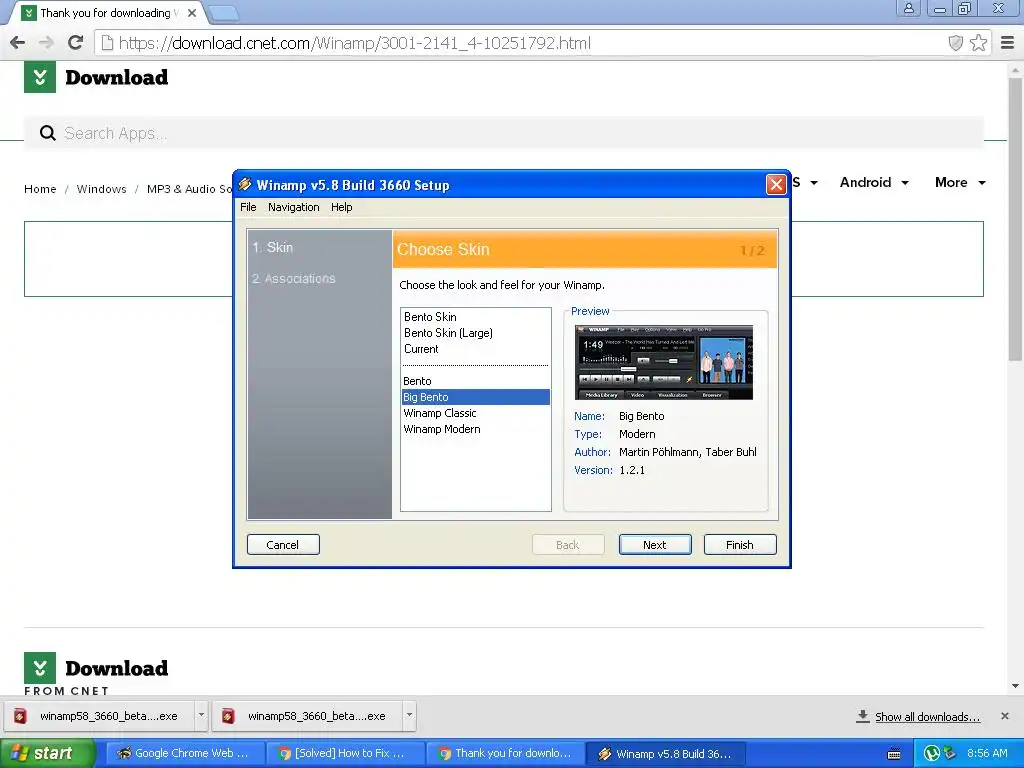Open the Home breadcrumb link

click(40, 189)
